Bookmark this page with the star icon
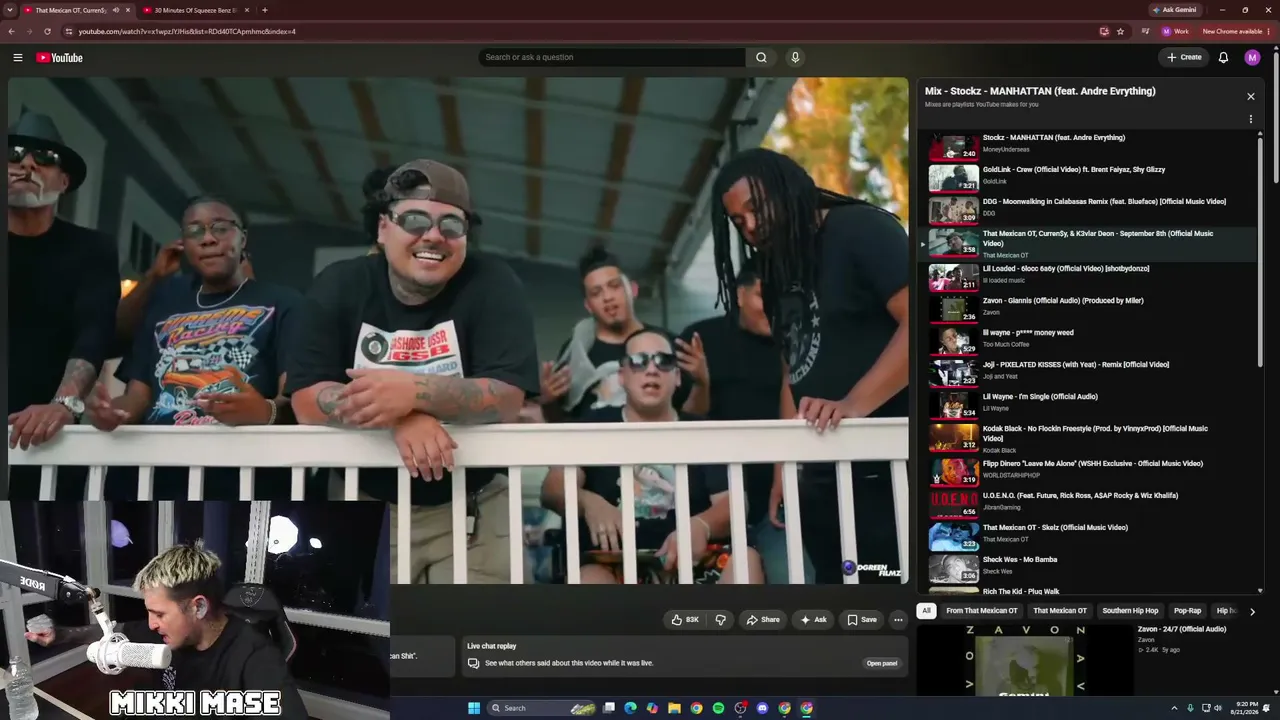Screen dimensions: 1280x720 (1120, 31)
